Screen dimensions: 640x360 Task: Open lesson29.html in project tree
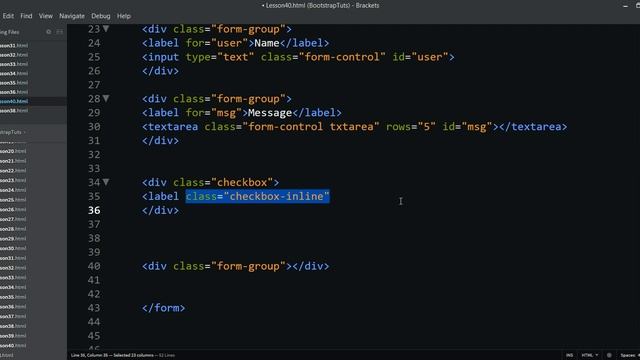pyautogui.click(x=13, y=238)
